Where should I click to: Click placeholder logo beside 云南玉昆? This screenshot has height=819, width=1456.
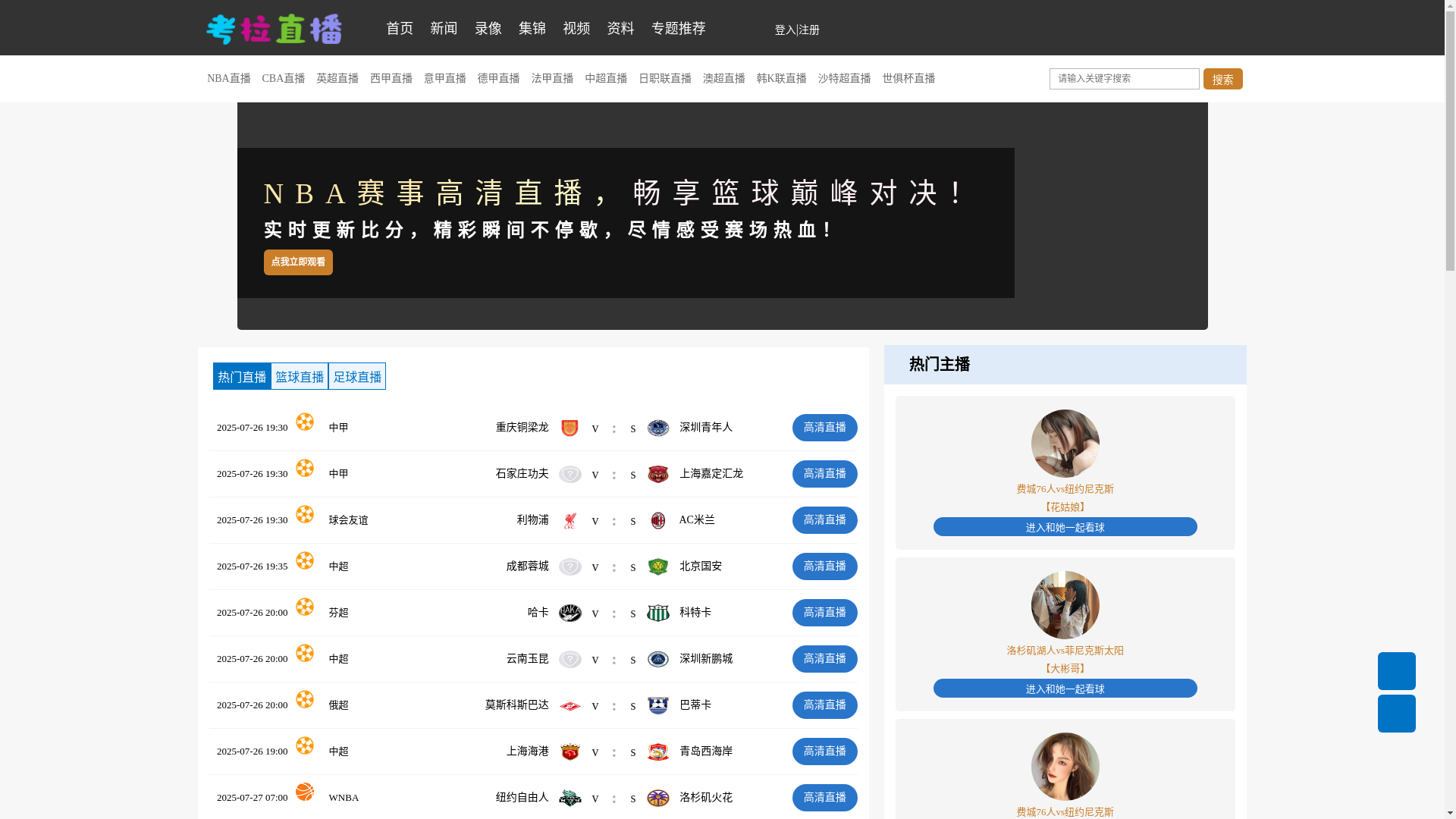coord(570,659)
